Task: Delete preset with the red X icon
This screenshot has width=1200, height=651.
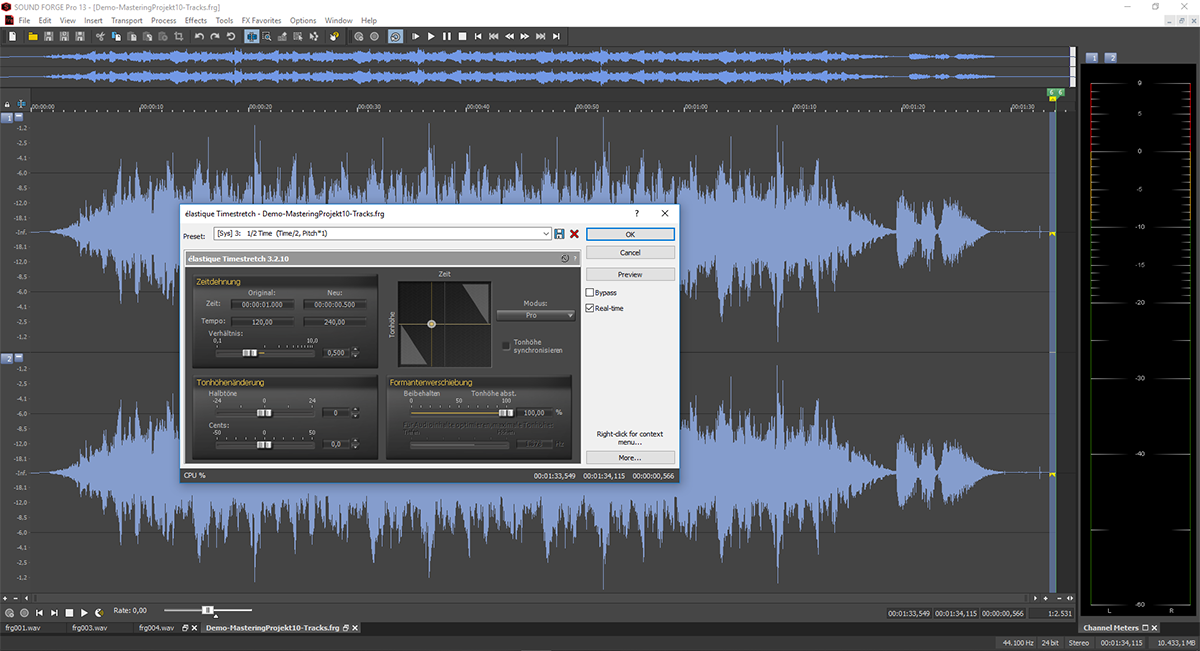Action: pos(574,233)
